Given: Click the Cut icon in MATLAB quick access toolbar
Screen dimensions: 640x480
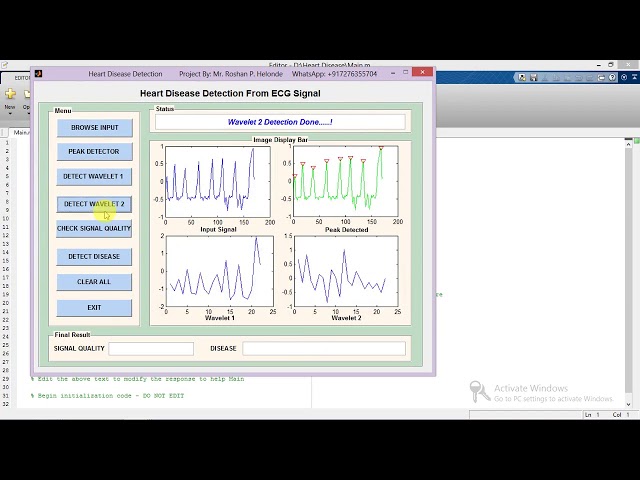Looking at the screenshot, I should coord(544,78).
